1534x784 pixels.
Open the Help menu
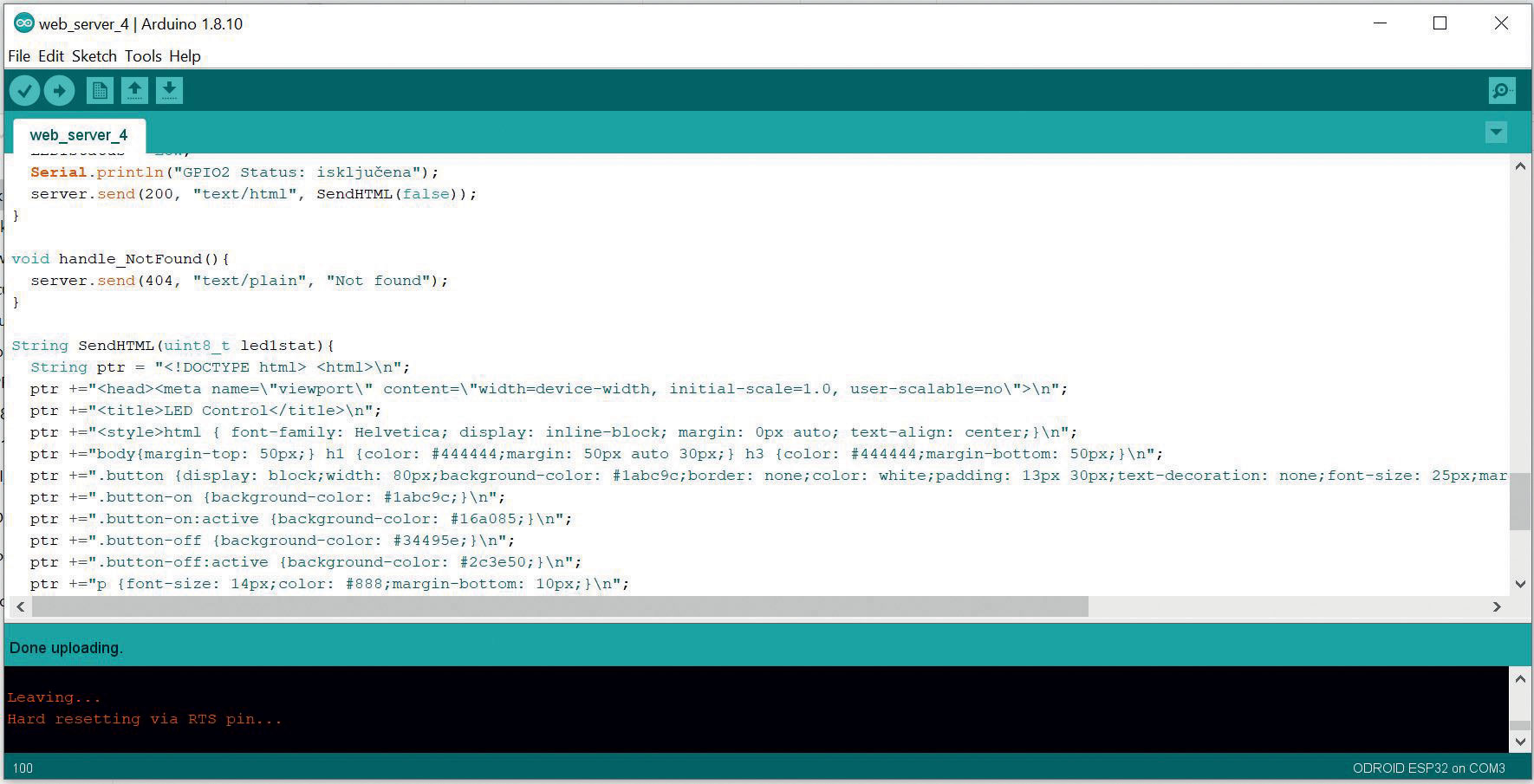coord(185,56)
